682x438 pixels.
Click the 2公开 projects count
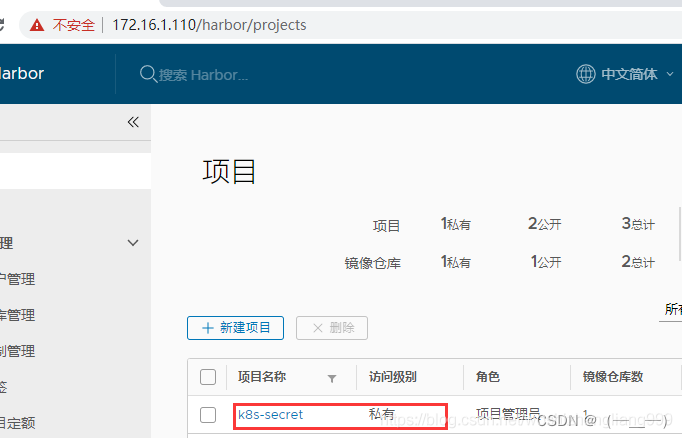(545, 224)
